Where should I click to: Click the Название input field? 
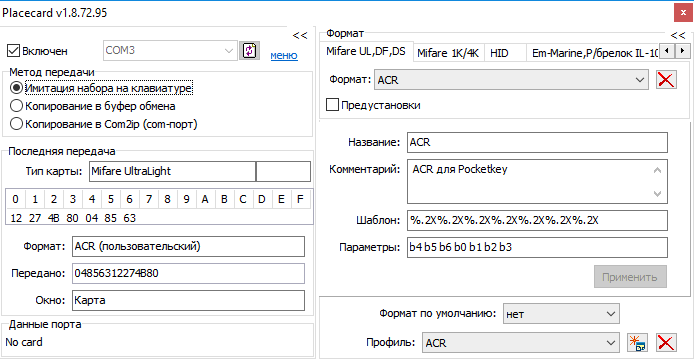(x=537, y=142)
